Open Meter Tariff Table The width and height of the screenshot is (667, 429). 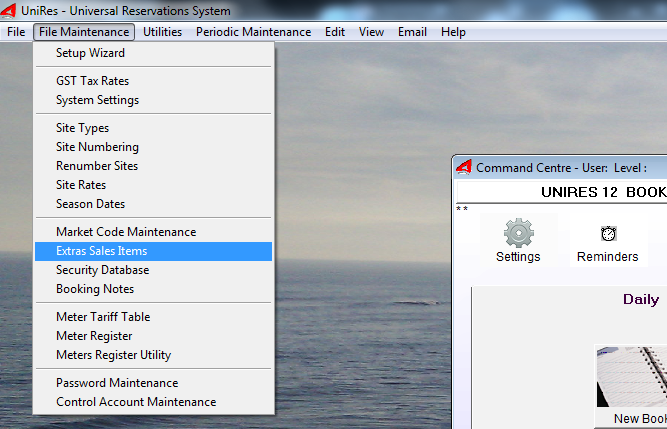pos(154,317)
